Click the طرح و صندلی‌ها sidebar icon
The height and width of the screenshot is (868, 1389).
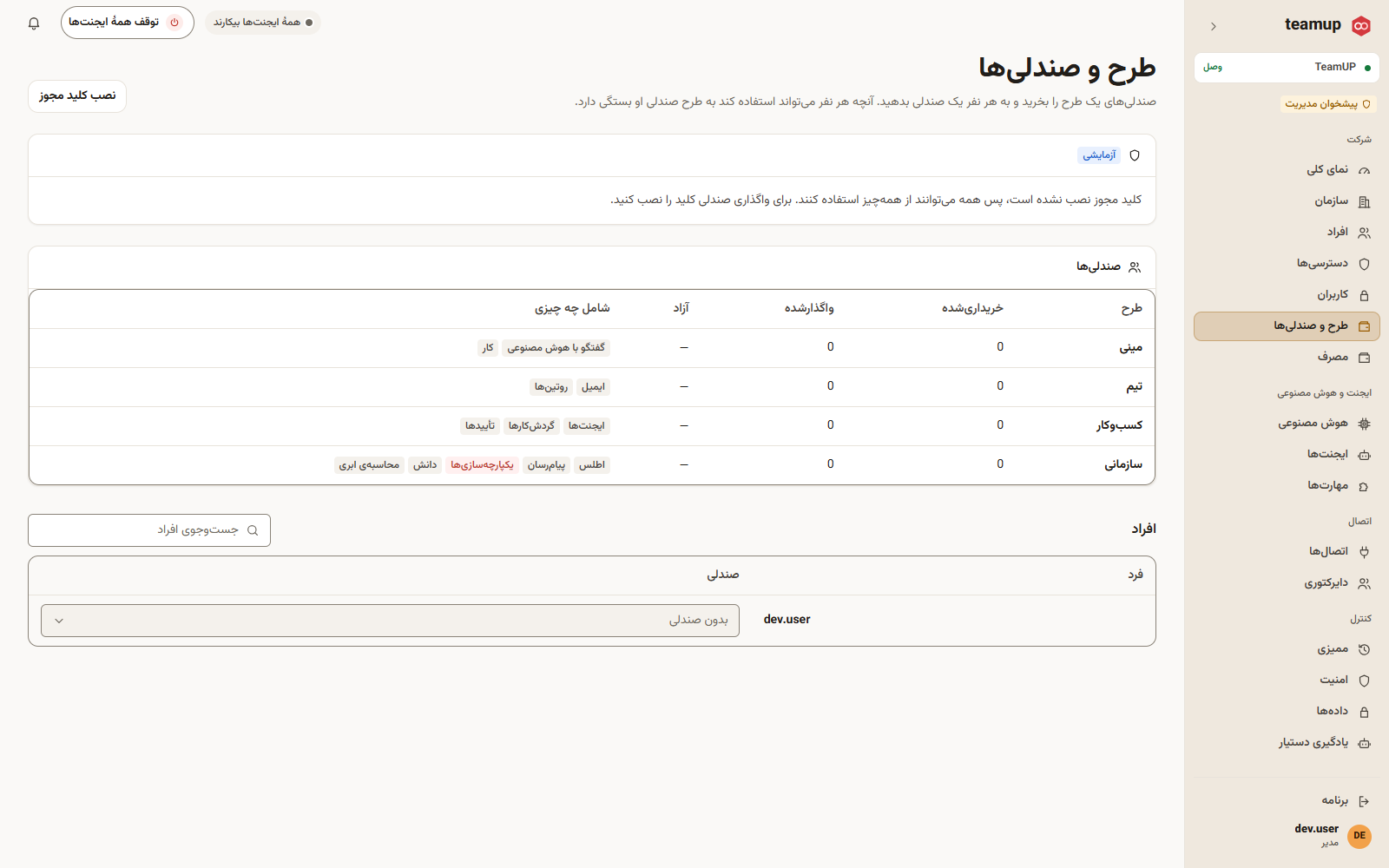[1364, 326]
